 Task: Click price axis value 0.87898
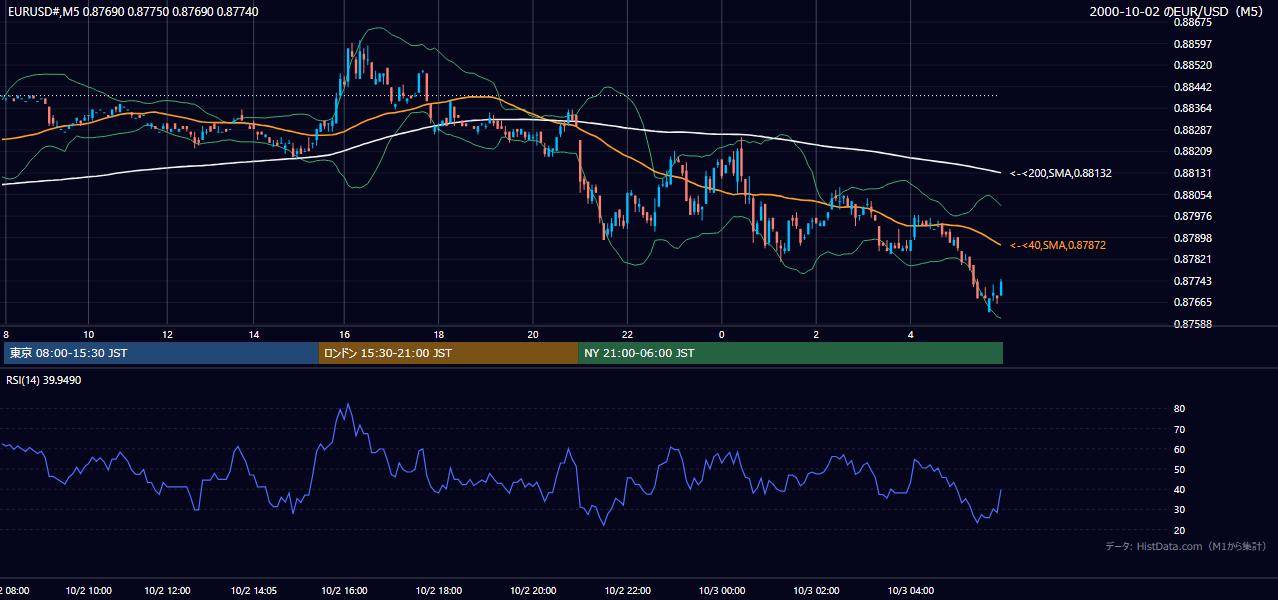tap(1192, 238)
